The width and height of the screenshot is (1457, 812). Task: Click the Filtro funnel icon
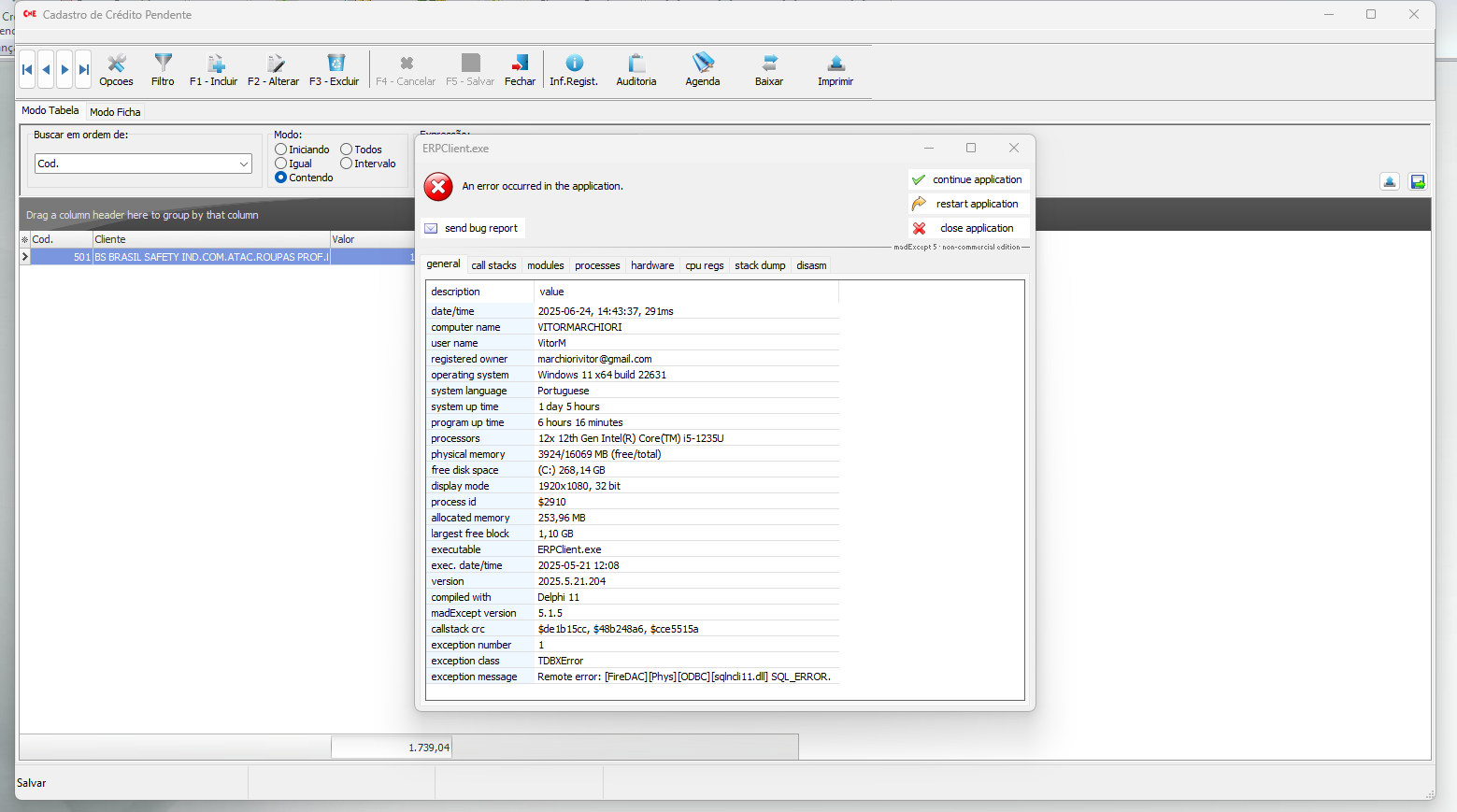(x=163, y=64)
